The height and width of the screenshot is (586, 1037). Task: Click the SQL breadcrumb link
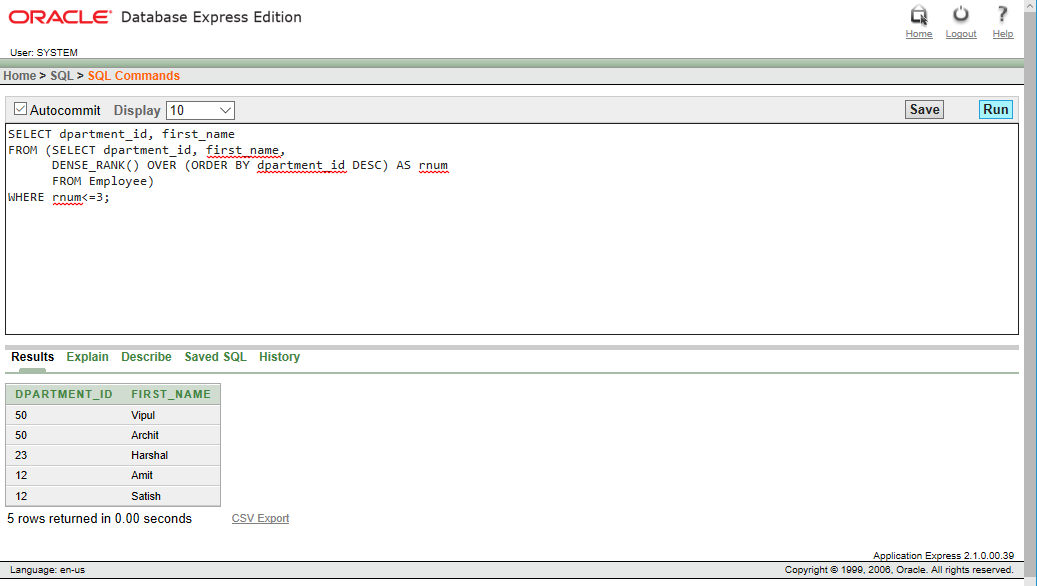(62, 76)
